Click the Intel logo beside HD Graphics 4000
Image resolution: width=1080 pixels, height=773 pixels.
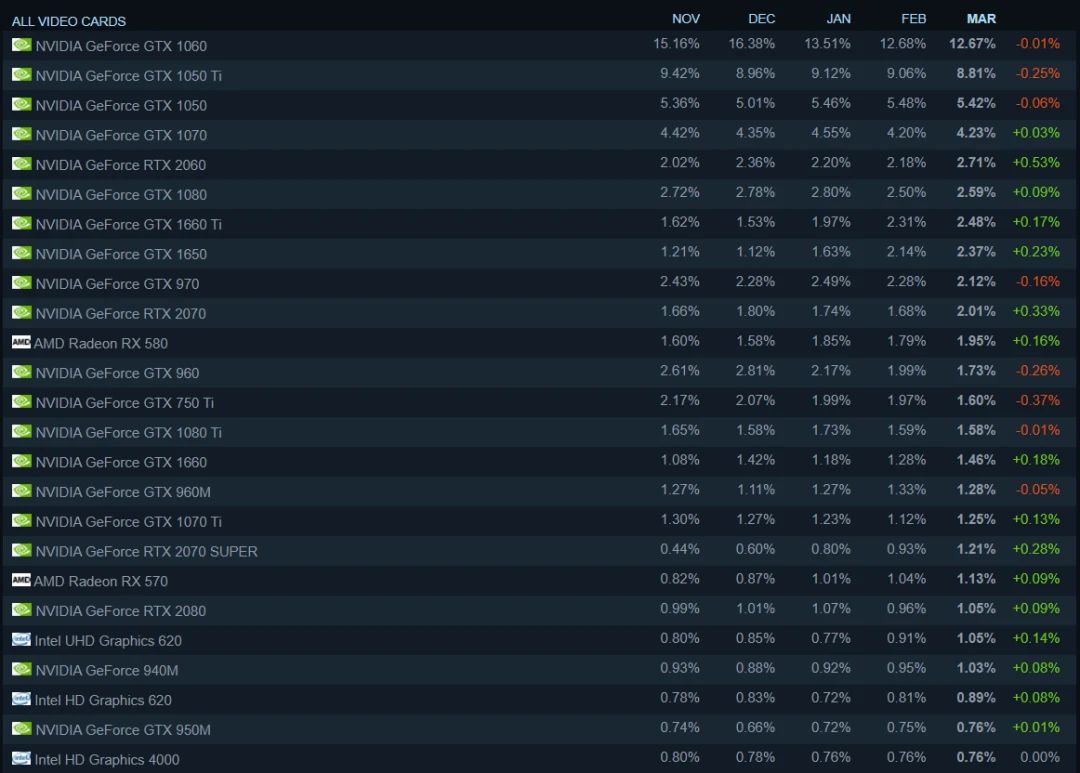pos(21,758)
